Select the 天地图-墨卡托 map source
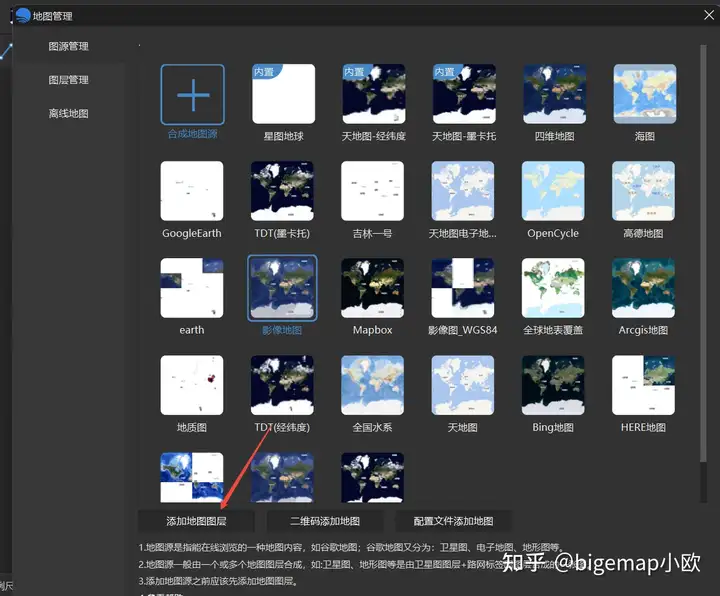720x596 pixels. click(x=464, y=94)
